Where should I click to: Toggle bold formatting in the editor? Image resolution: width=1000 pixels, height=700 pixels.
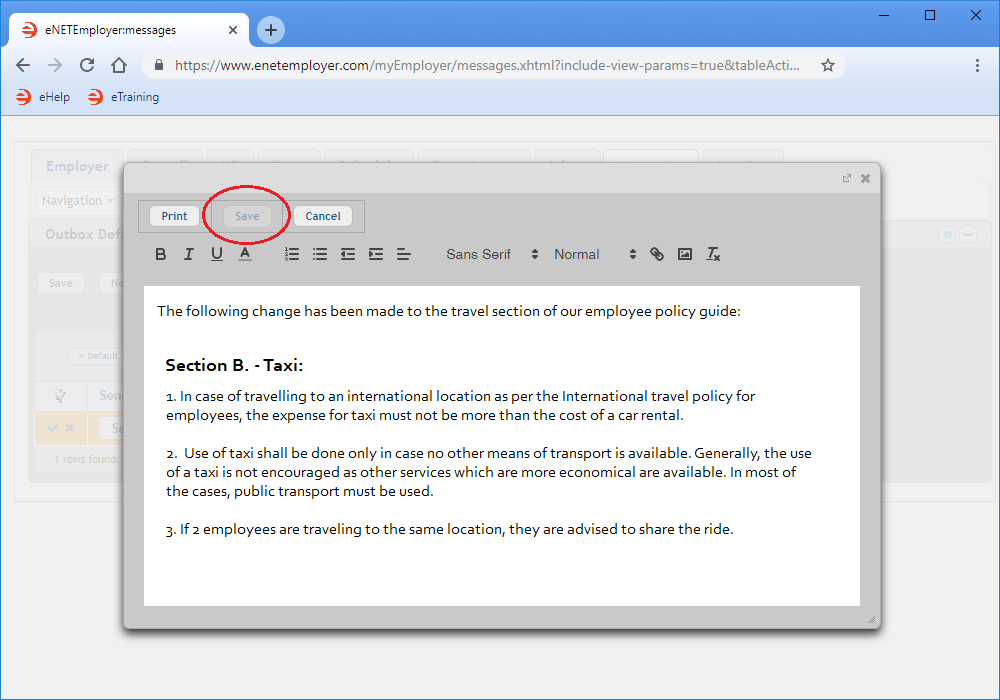point(161,254)
